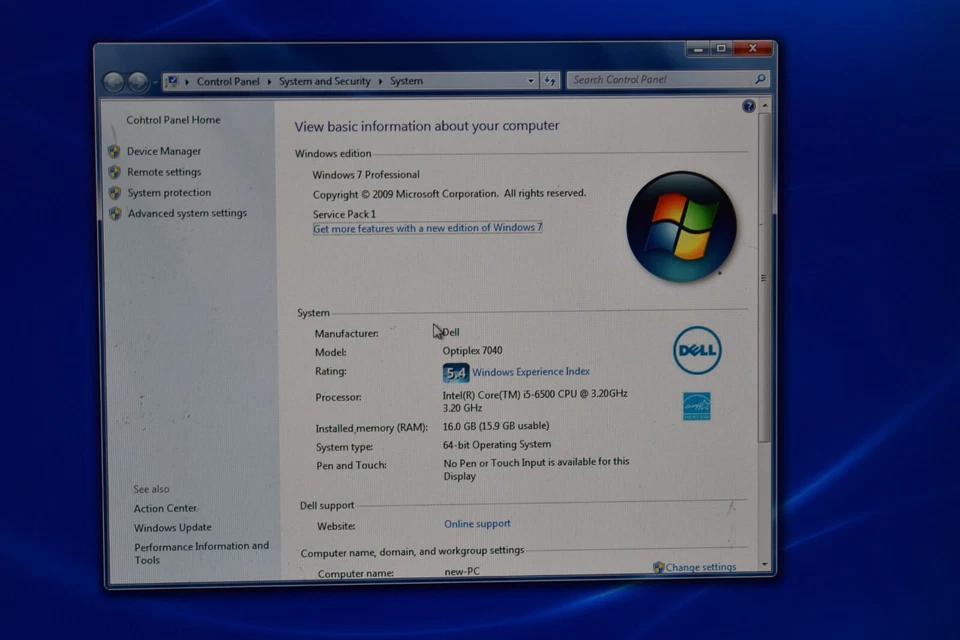Refresh the page using the address bar icon
The height and width of the screenshot is (640, 960).
point(551,80)
